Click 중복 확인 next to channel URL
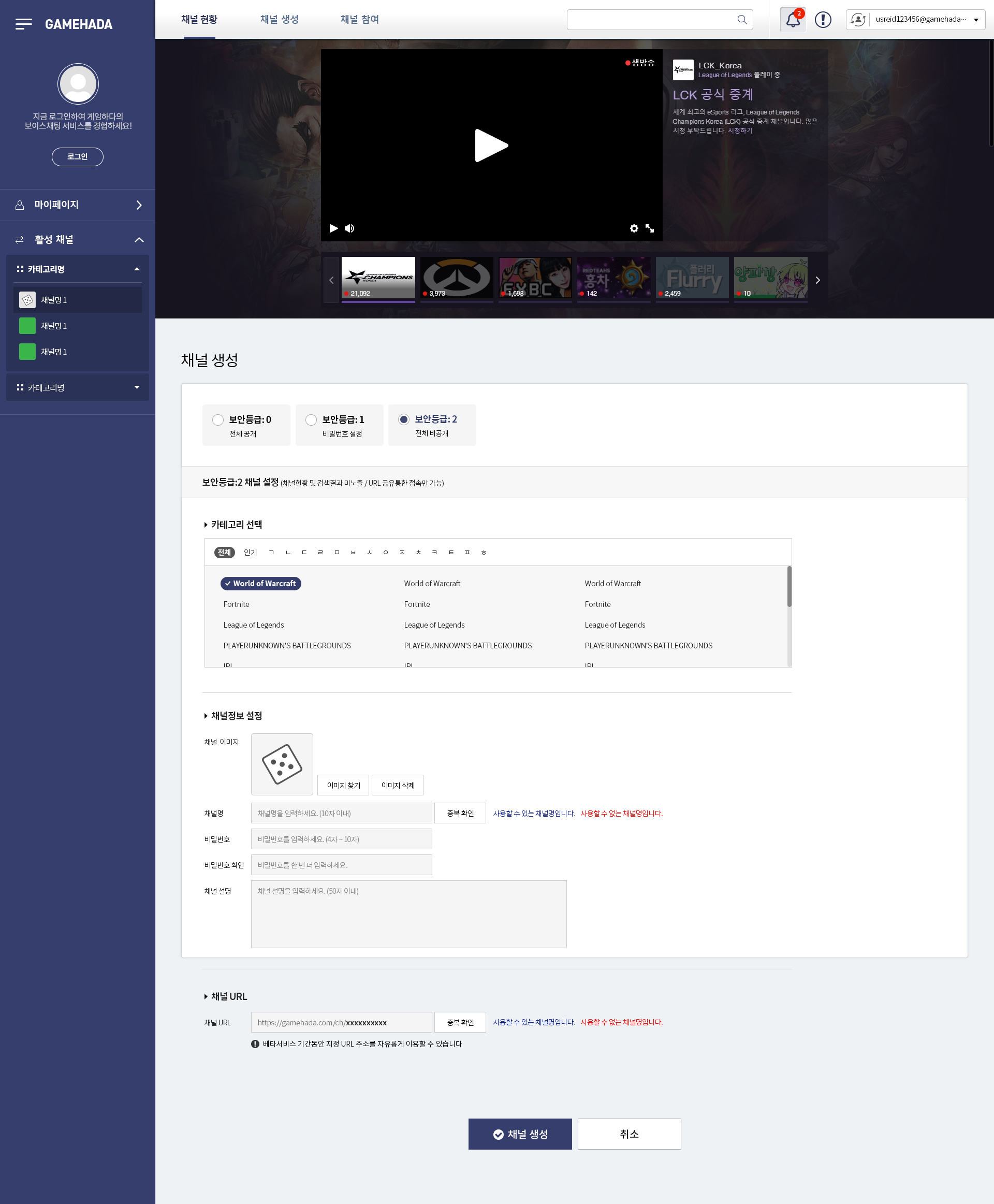 (460, 1022)
